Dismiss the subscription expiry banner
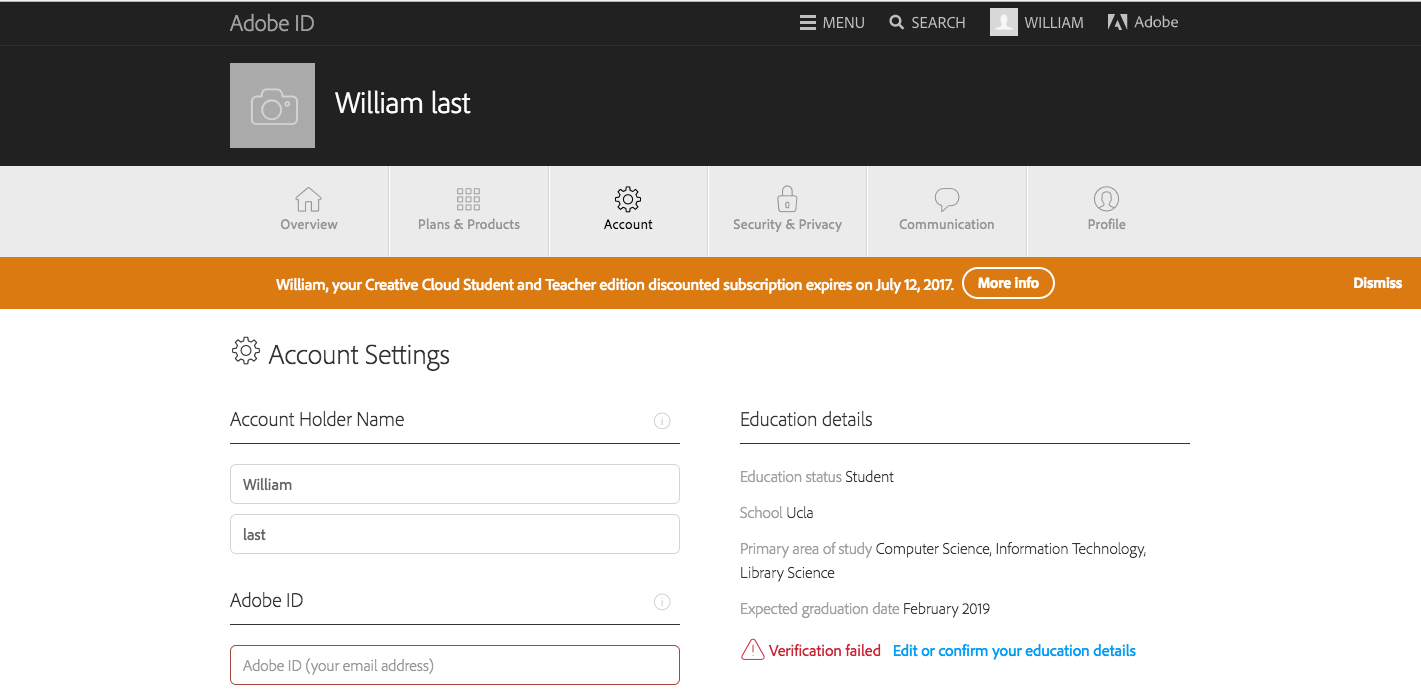The height and width of the screenshot is (690, 1421). 1377,284
